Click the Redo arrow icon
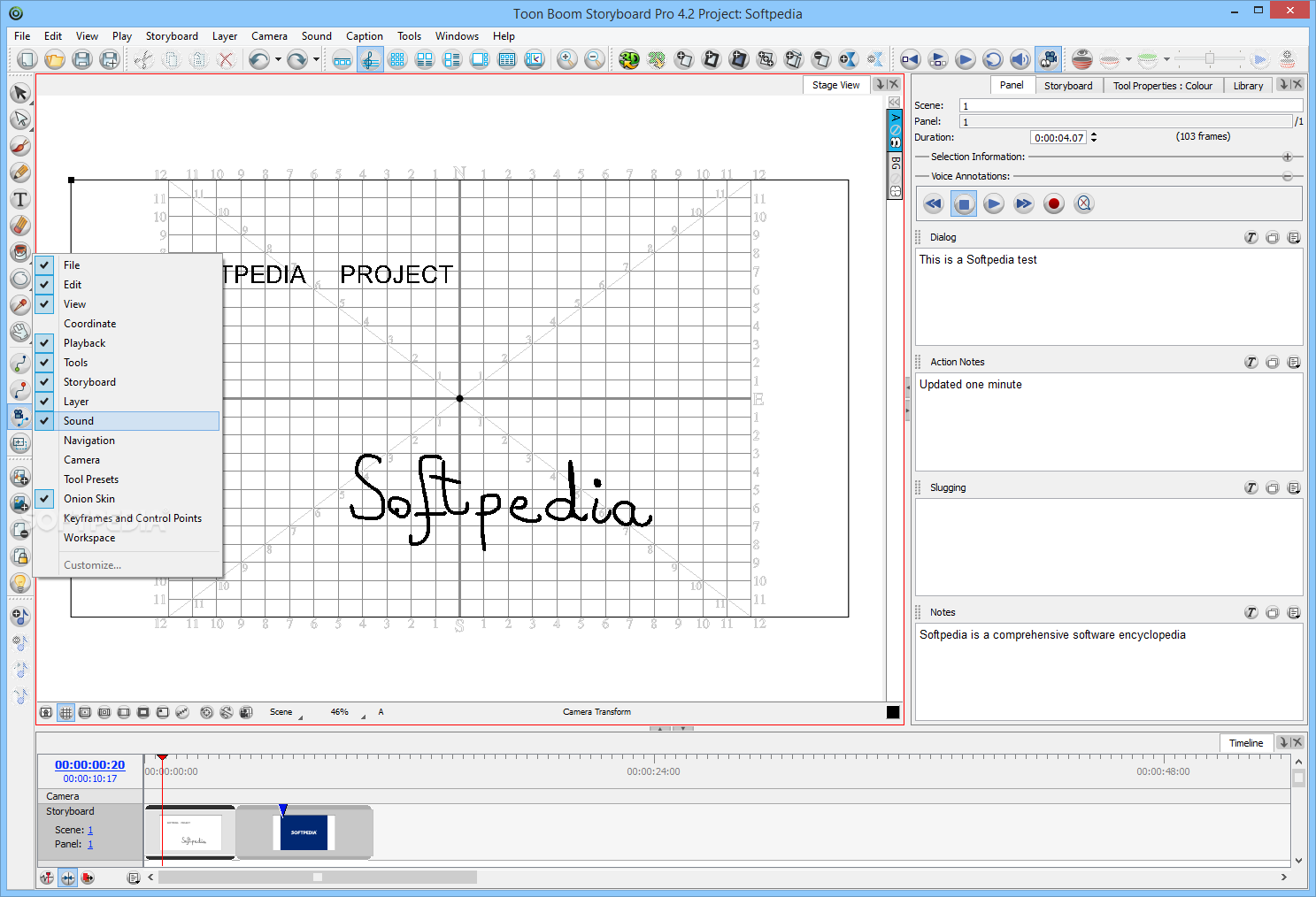 (x=296, y=59)
